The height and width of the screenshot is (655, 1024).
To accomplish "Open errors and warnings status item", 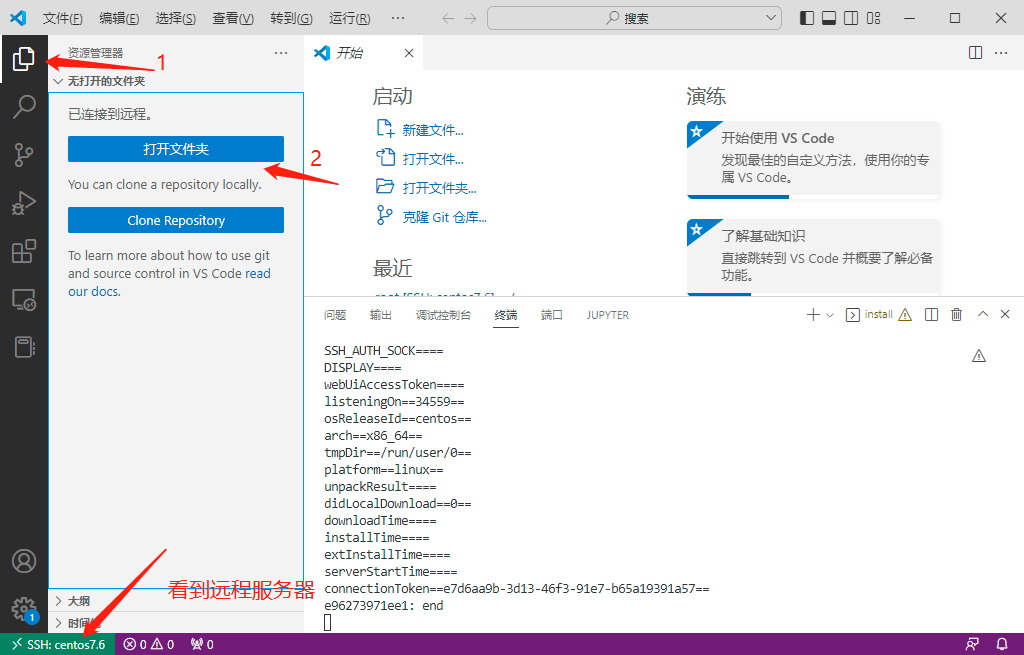I will (150, 645).
